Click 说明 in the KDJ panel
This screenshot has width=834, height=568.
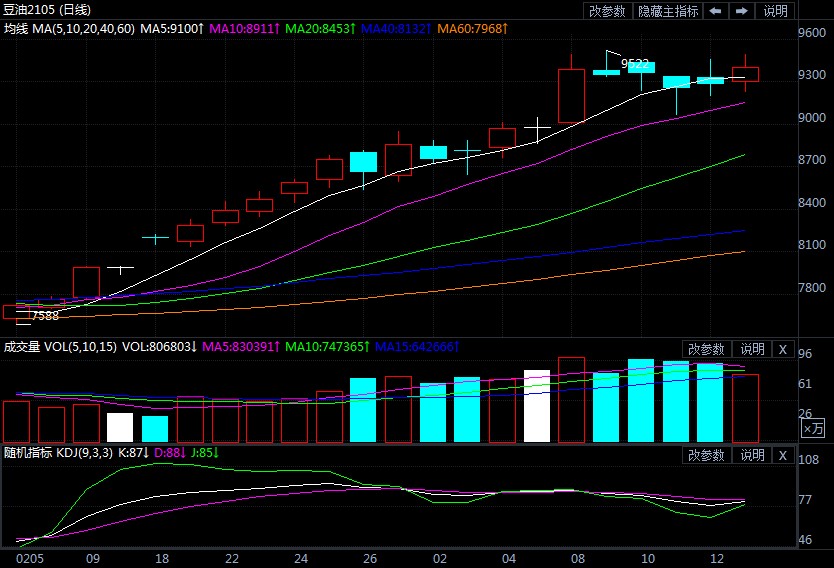pyautogui.click(x=752, y=455)
